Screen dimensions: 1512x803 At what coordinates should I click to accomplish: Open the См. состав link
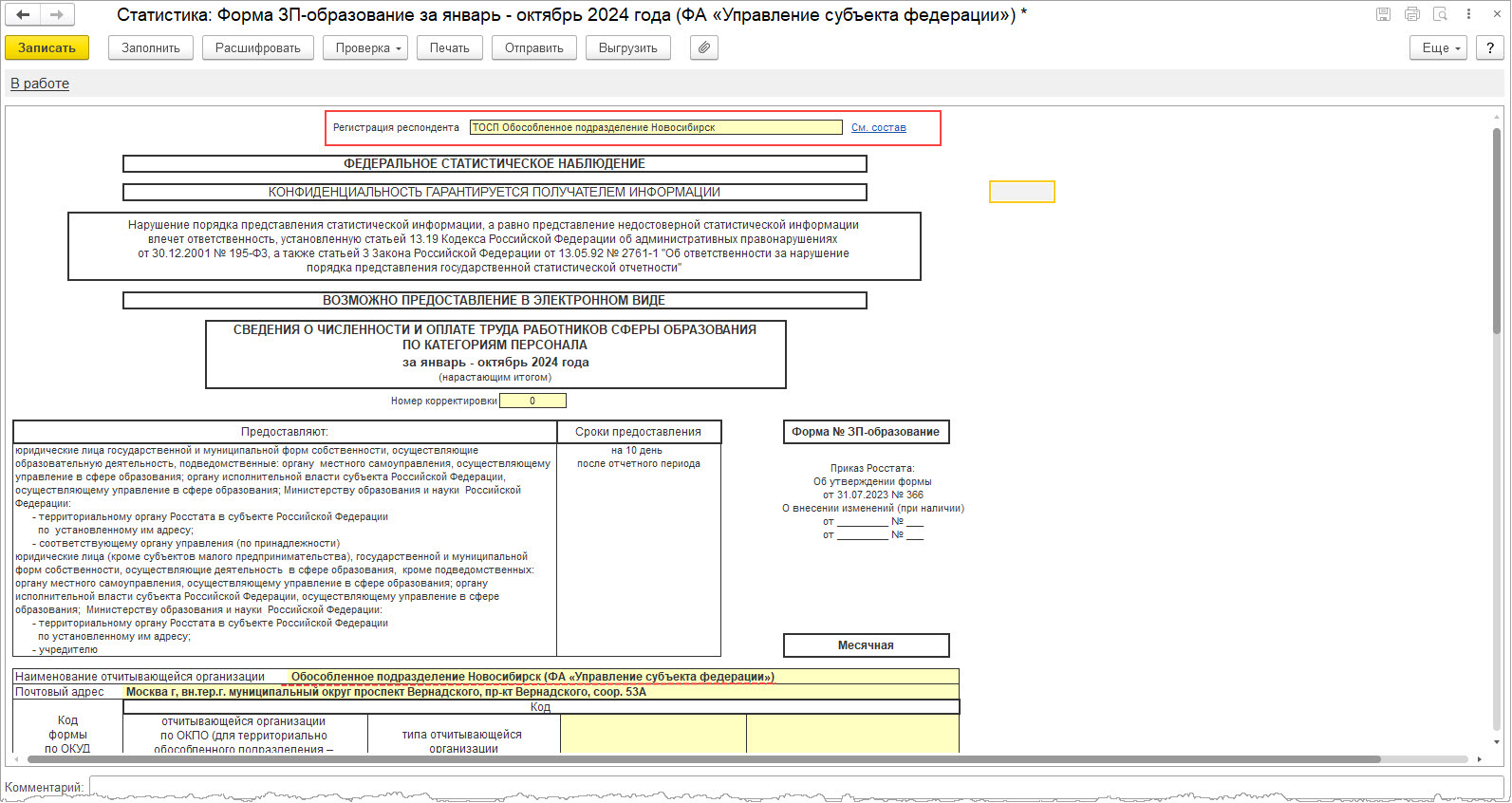click(879, 127)
